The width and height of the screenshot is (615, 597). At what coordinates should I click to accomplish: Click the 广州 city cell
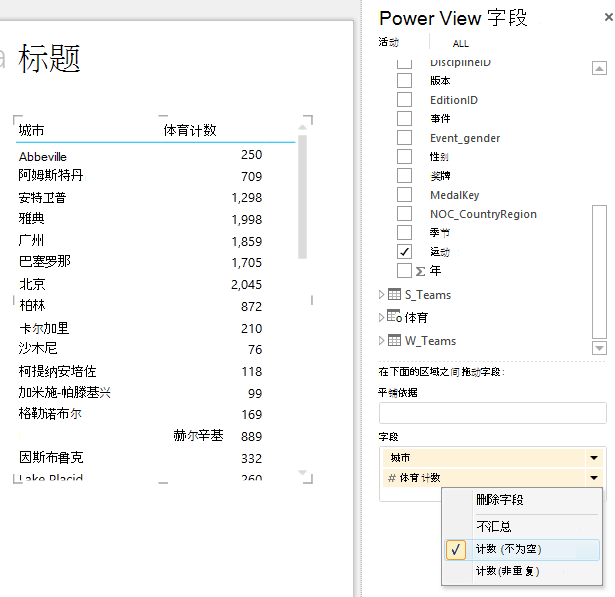tap(31, 240)
